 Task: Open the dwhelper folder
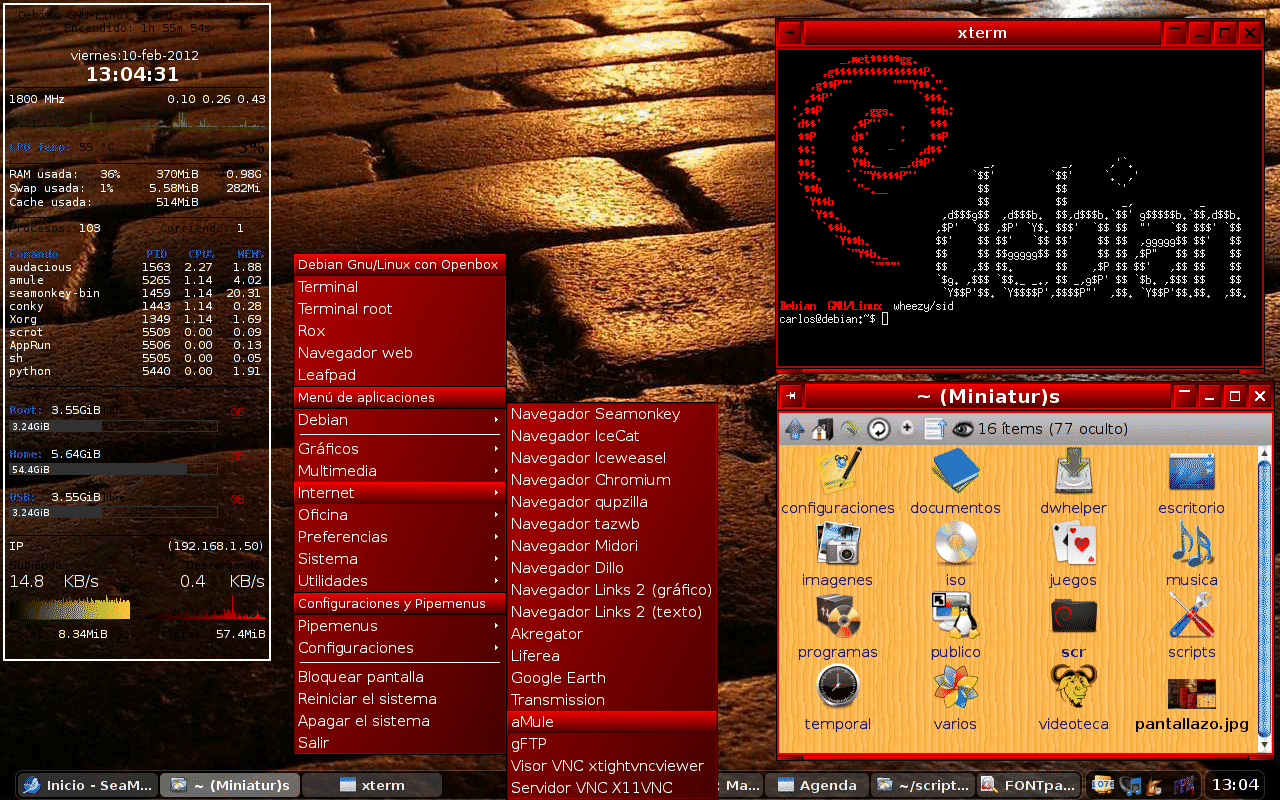[x=1073, y=482]
